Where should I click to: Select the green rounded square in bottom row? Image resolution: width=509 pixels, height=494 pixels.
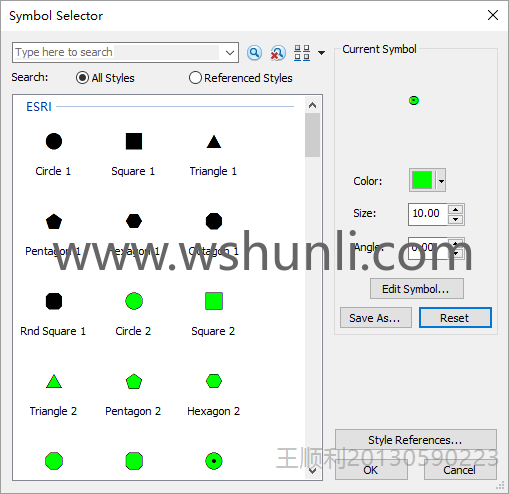tap(134, 461)
